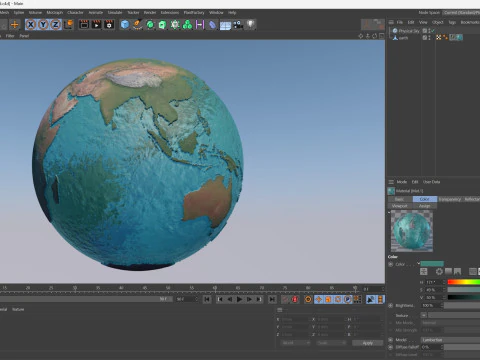This screenshot has width=480, height=360.
Task: Add a blue cube primitive
Action: [125, 25]
